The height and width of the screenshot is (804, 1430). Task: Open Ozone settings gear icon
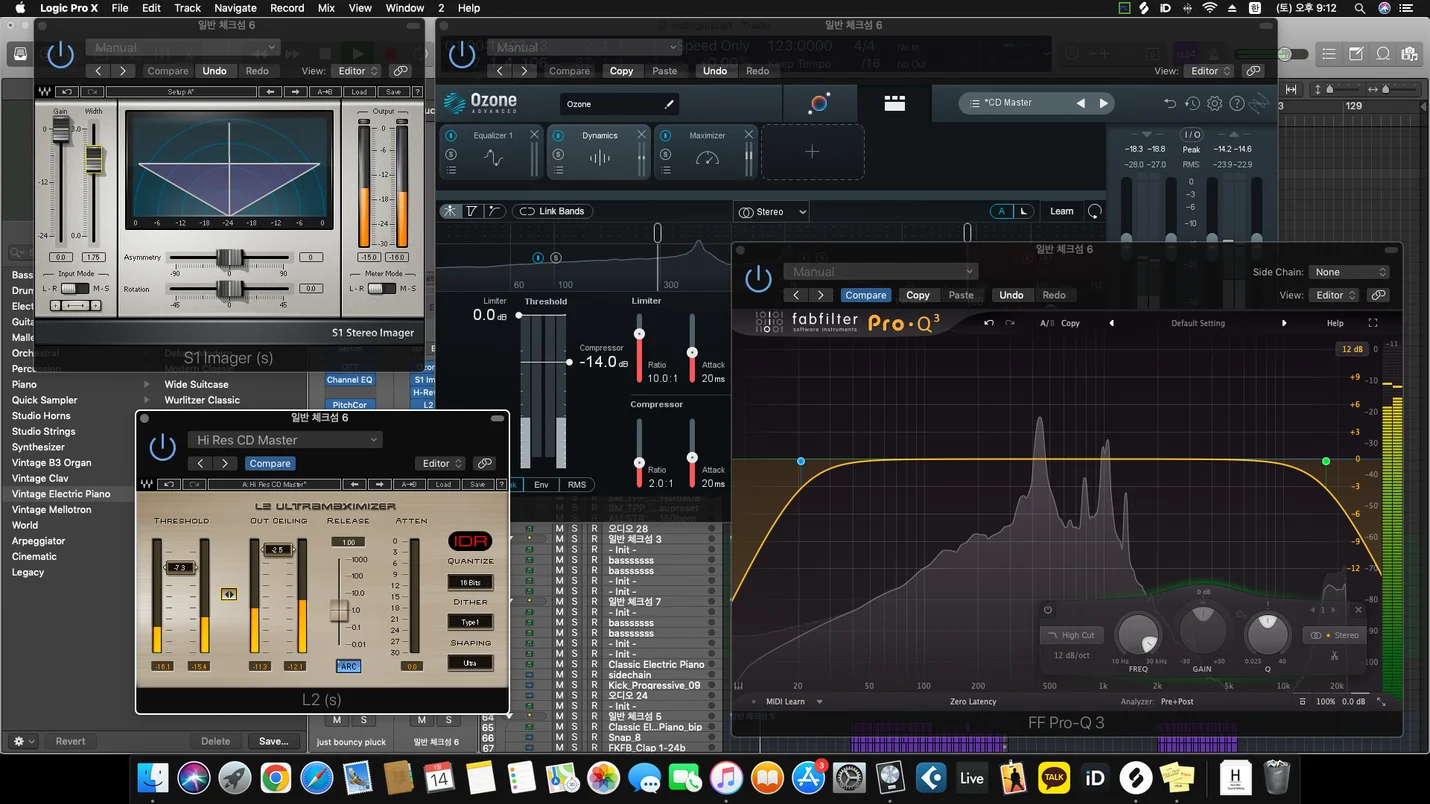coord(1214,103)
